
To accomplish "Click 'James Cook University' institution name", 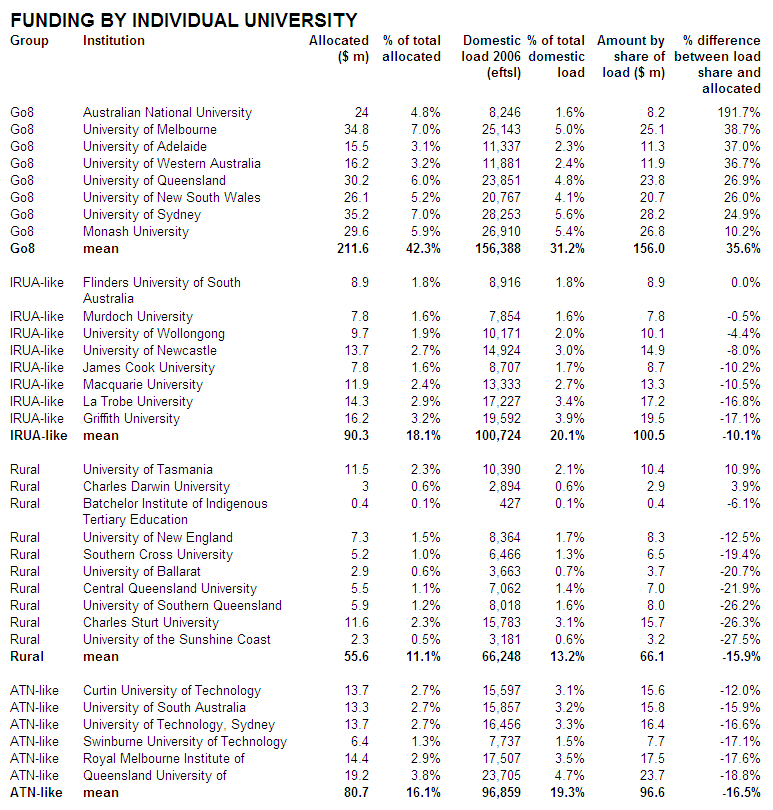I will coord(149,368).
